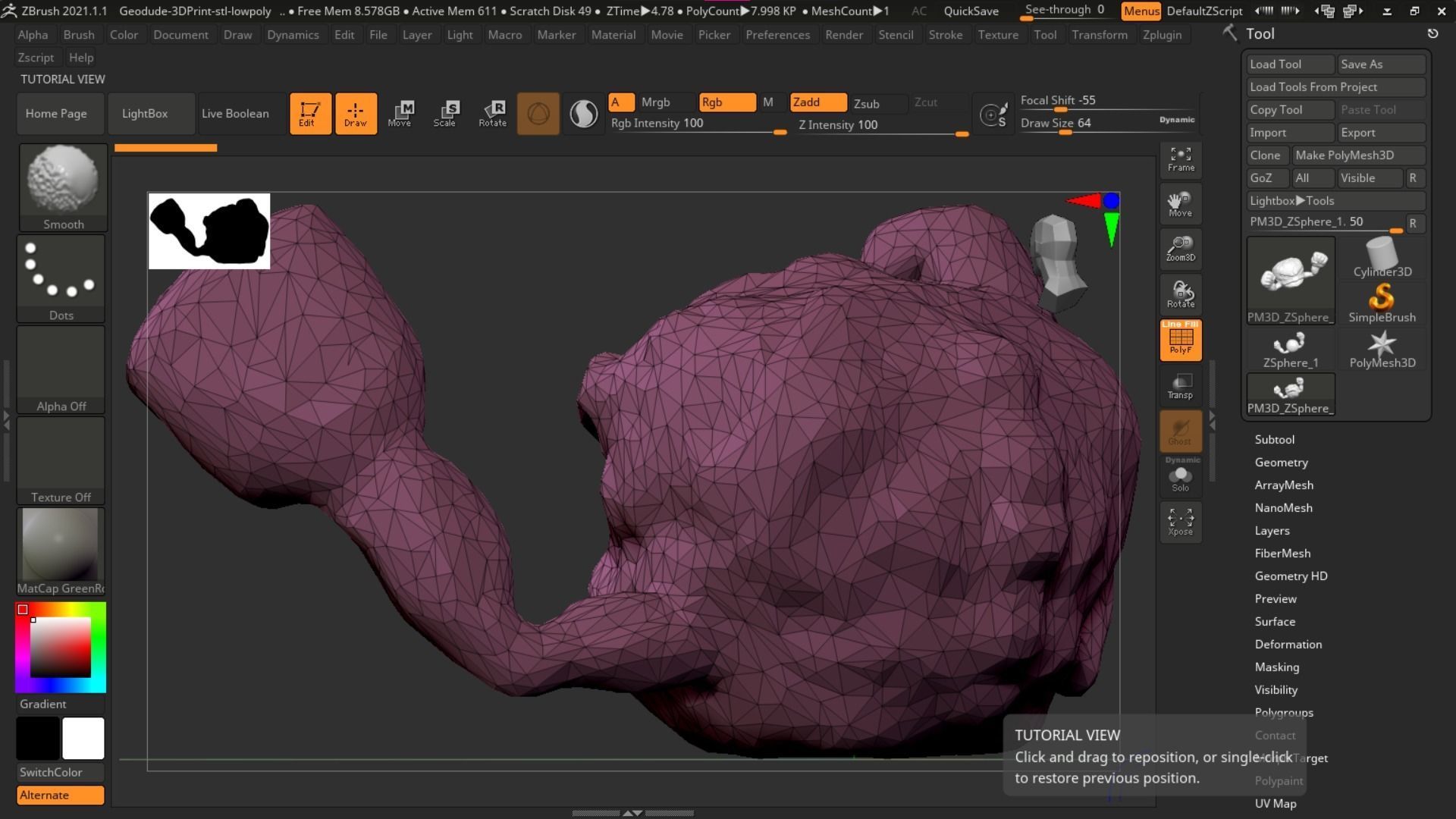Screen dimensions: 1456x819
Task: Expand the FiberMesh section
Action: tap(1282, 553)
